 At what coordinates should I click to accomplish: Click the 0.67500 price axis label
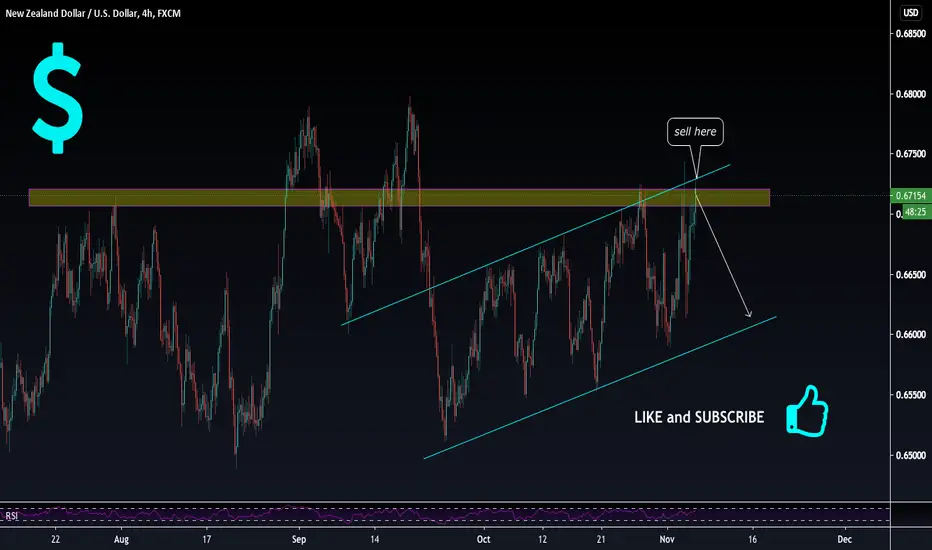pyautogui.click(x=911, y=154)
